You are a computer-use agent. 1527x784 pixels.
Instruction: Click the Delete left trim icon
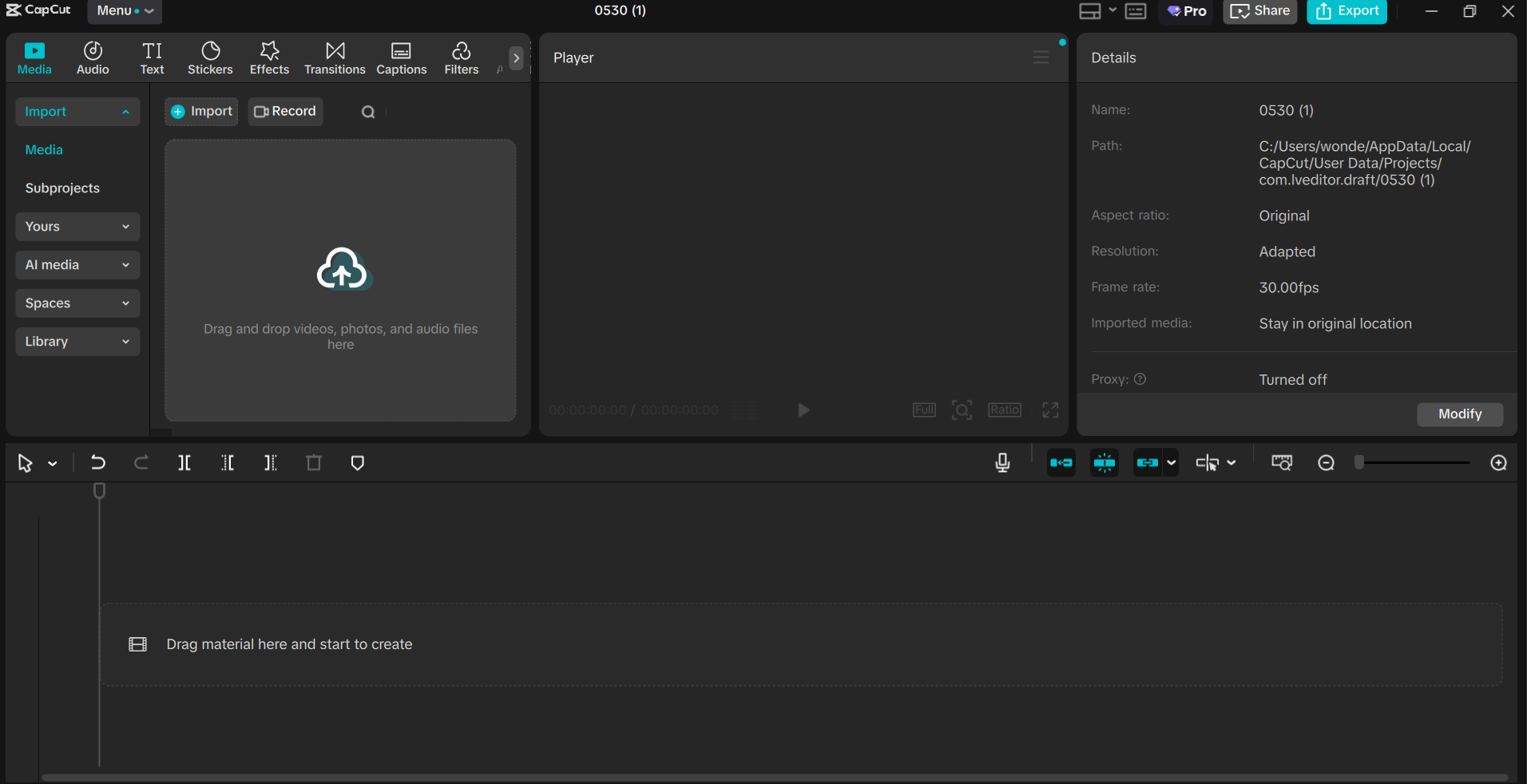click(x=228, y=463)
